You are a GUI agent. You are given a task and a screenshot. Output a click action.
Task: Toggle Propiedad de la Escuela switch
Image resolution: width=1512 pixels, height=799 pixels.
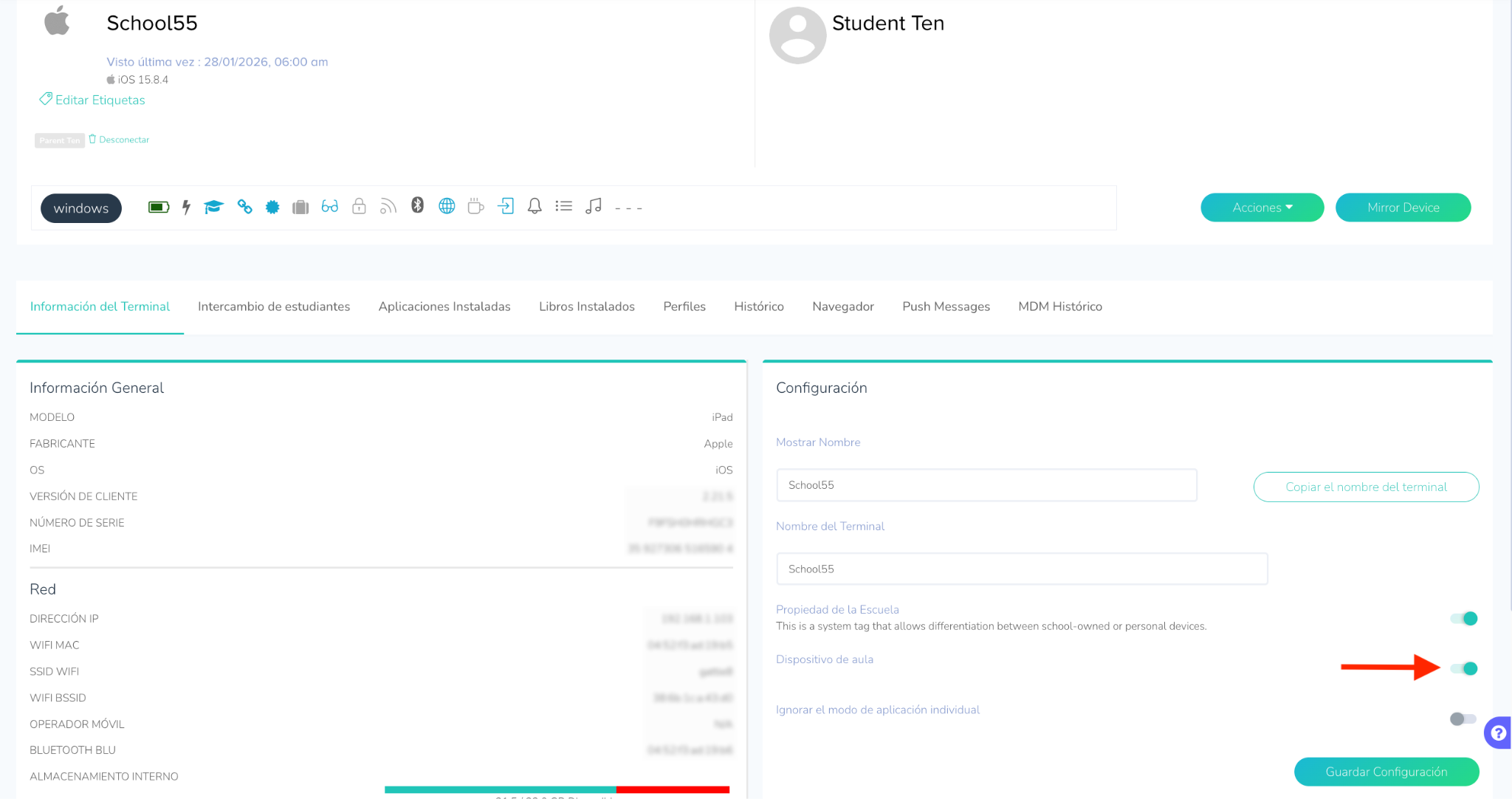(x=1463, y=619)
